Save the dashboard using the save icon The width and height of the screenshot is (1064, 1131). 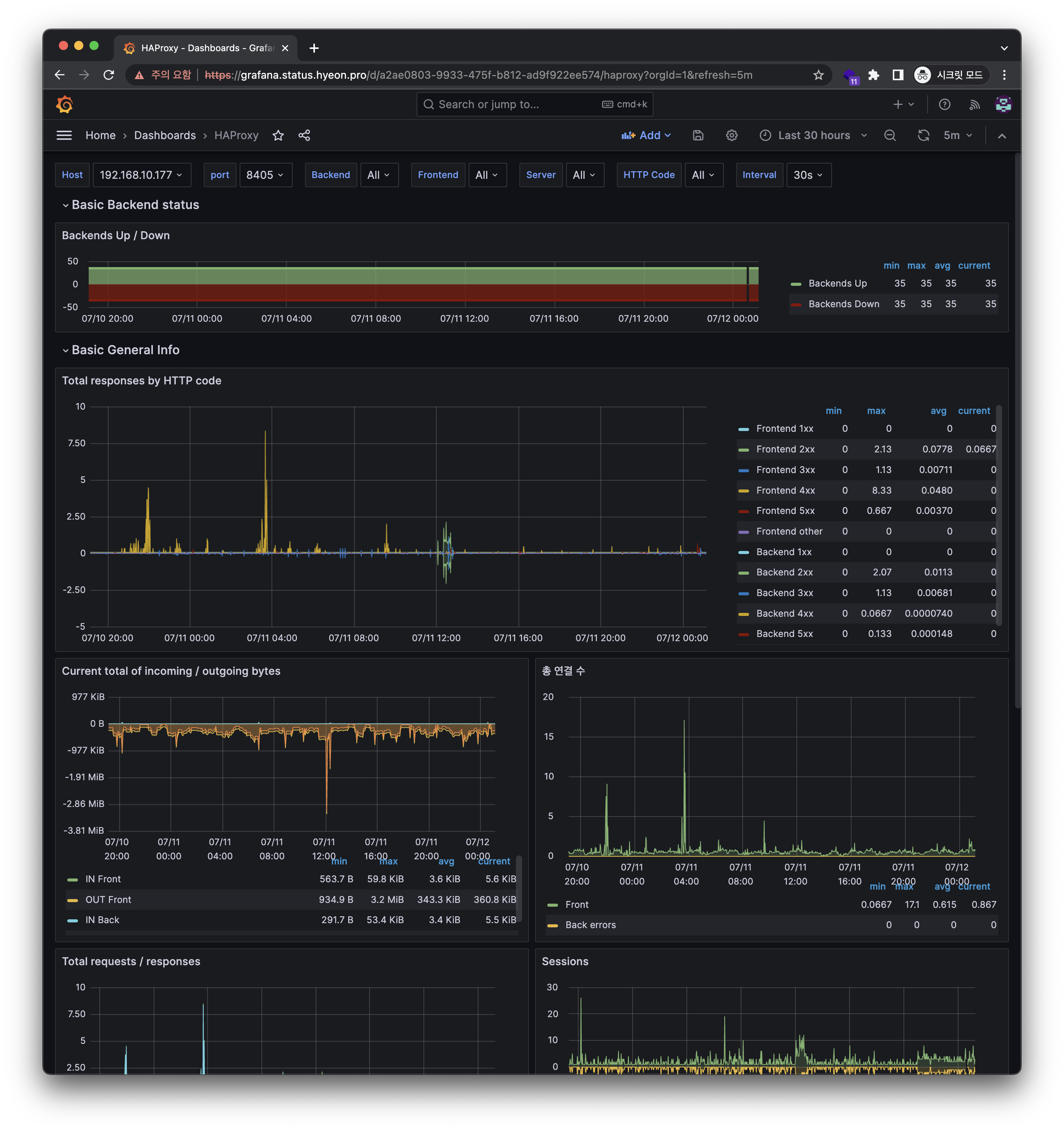[698, 135]
